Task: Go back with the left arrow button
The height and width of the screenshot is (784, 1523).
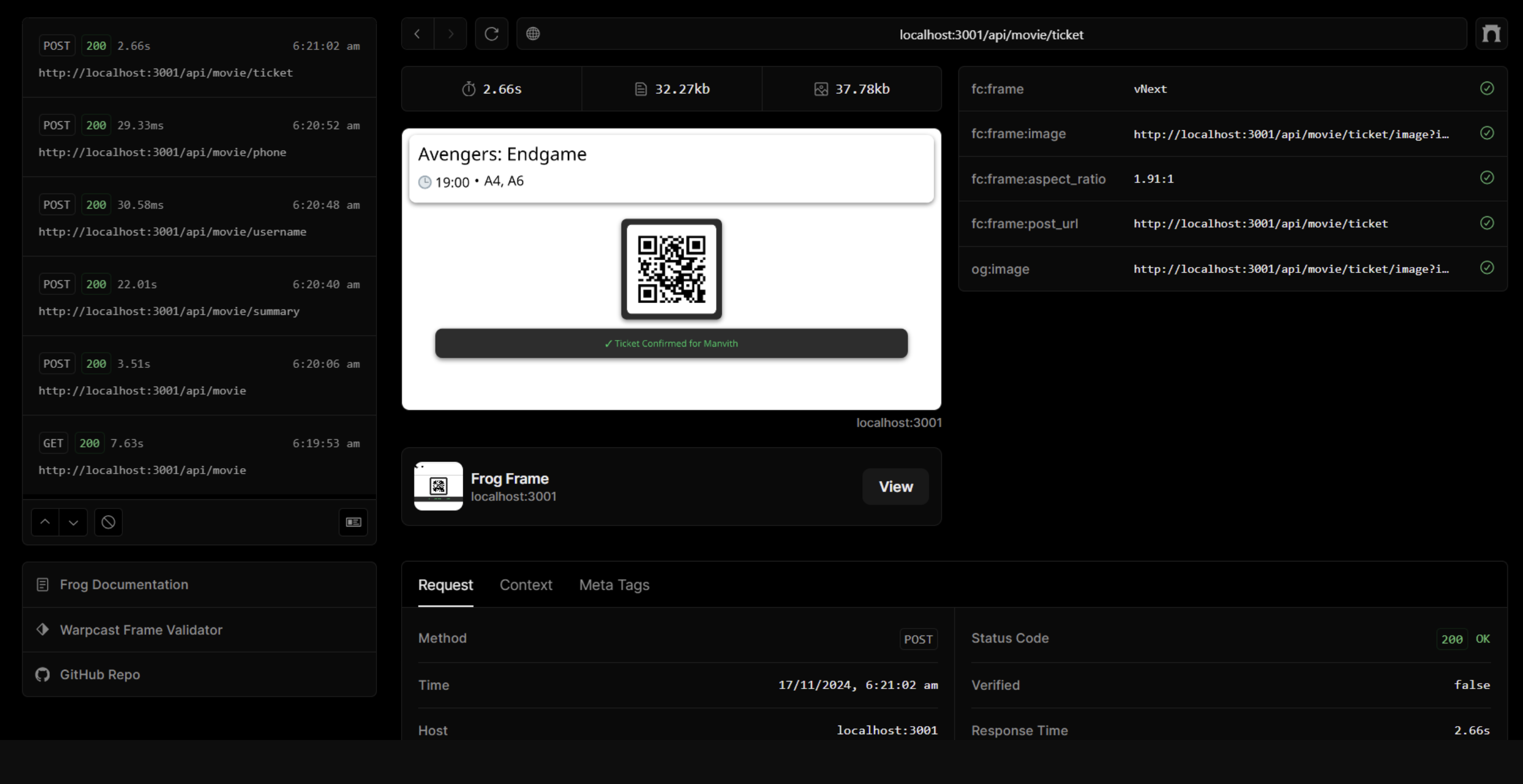Action: point(417,34)
